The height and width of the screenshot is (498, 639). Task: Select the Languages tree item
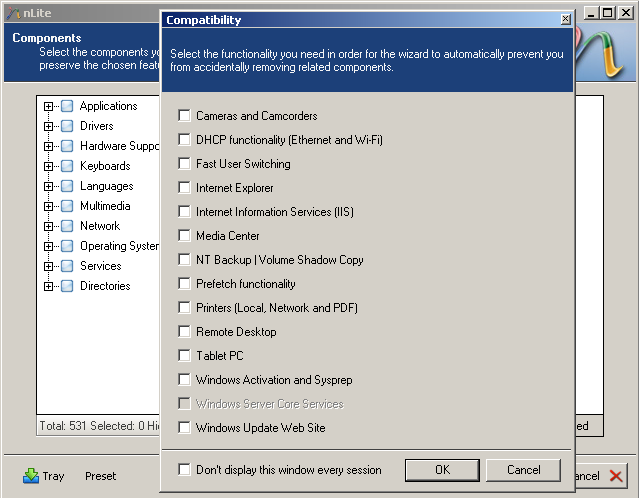tap(106, 186)
